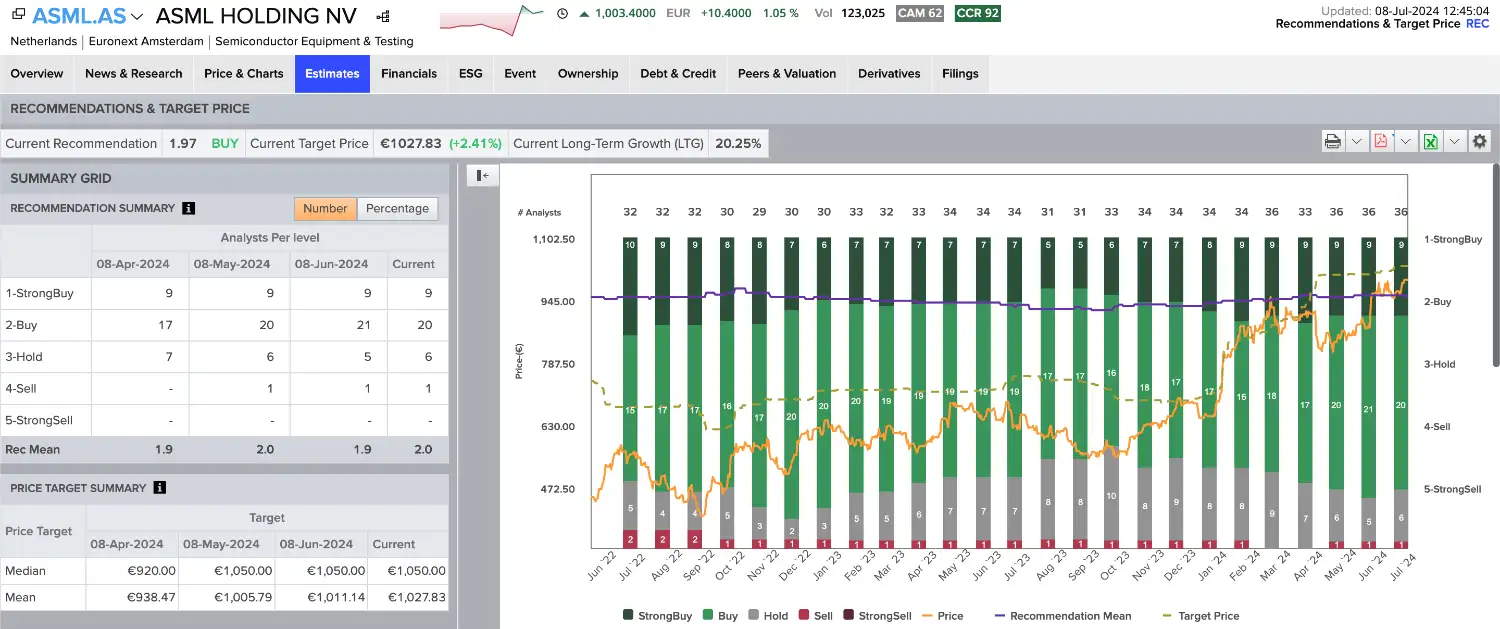The height and width of the screenshot is (629, 1500).
Task: Switch the summary to Percentage view
Action: 397,208
